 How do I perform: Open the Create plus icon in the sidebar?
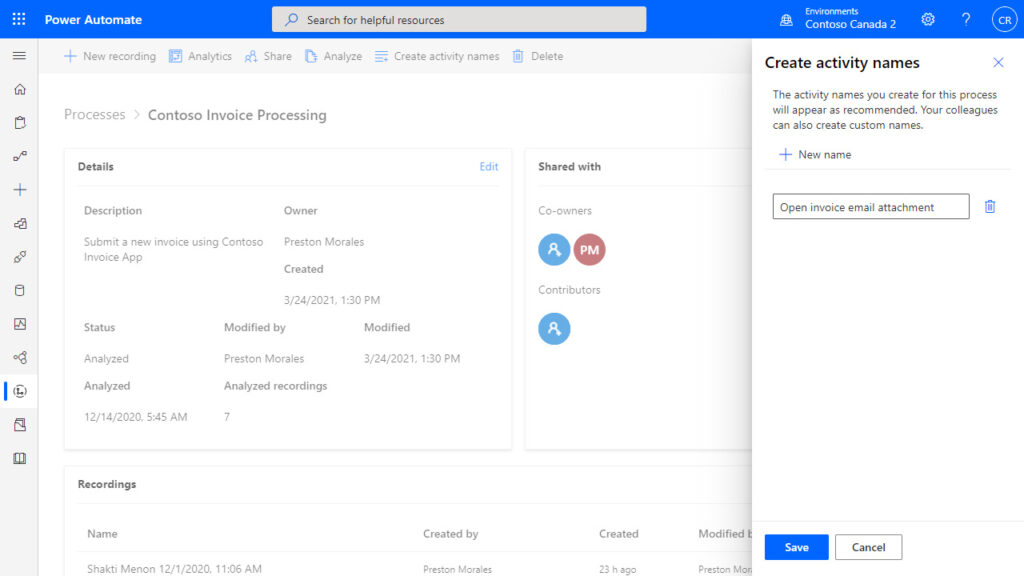coord(18,189)
